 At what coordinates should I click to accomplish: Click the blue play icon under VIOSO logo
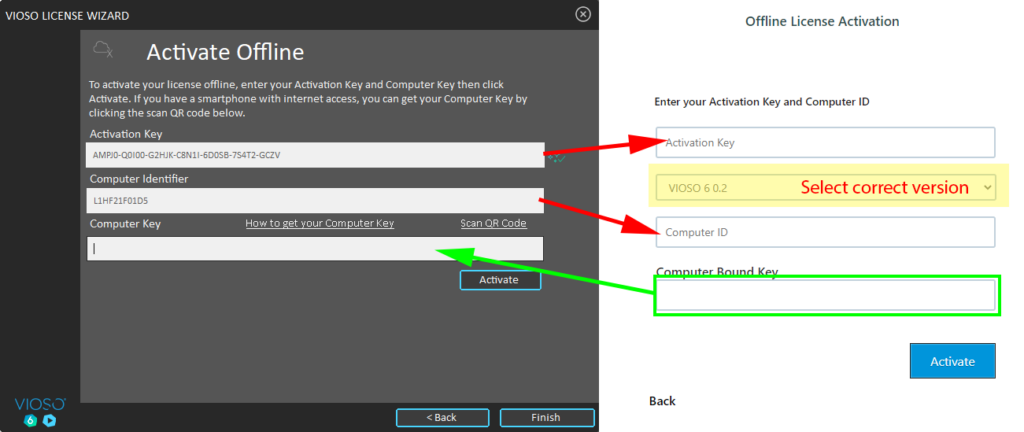(x=49, y=420)
